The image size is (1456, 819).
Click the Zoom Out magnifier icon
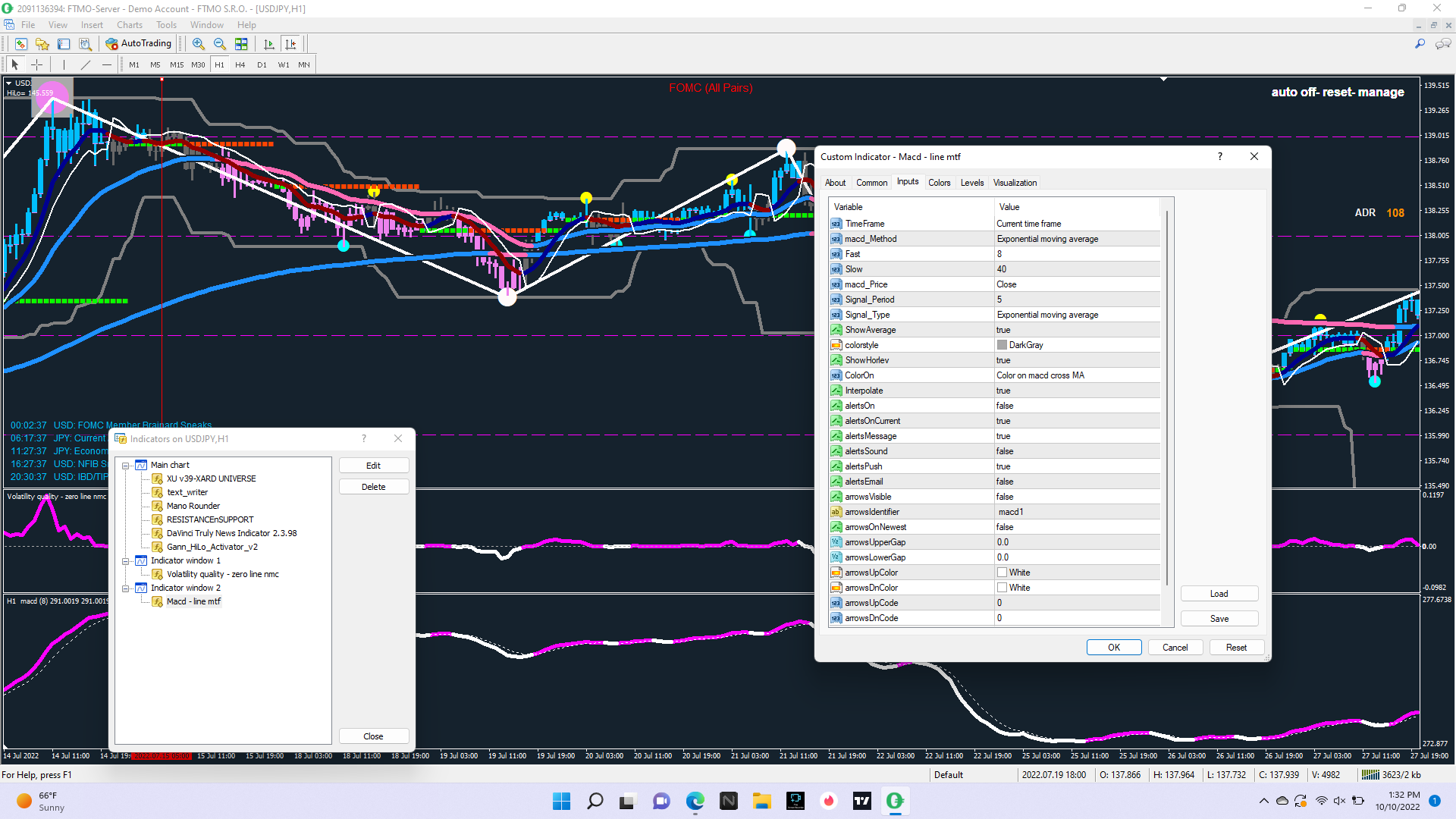coord(219,44)
